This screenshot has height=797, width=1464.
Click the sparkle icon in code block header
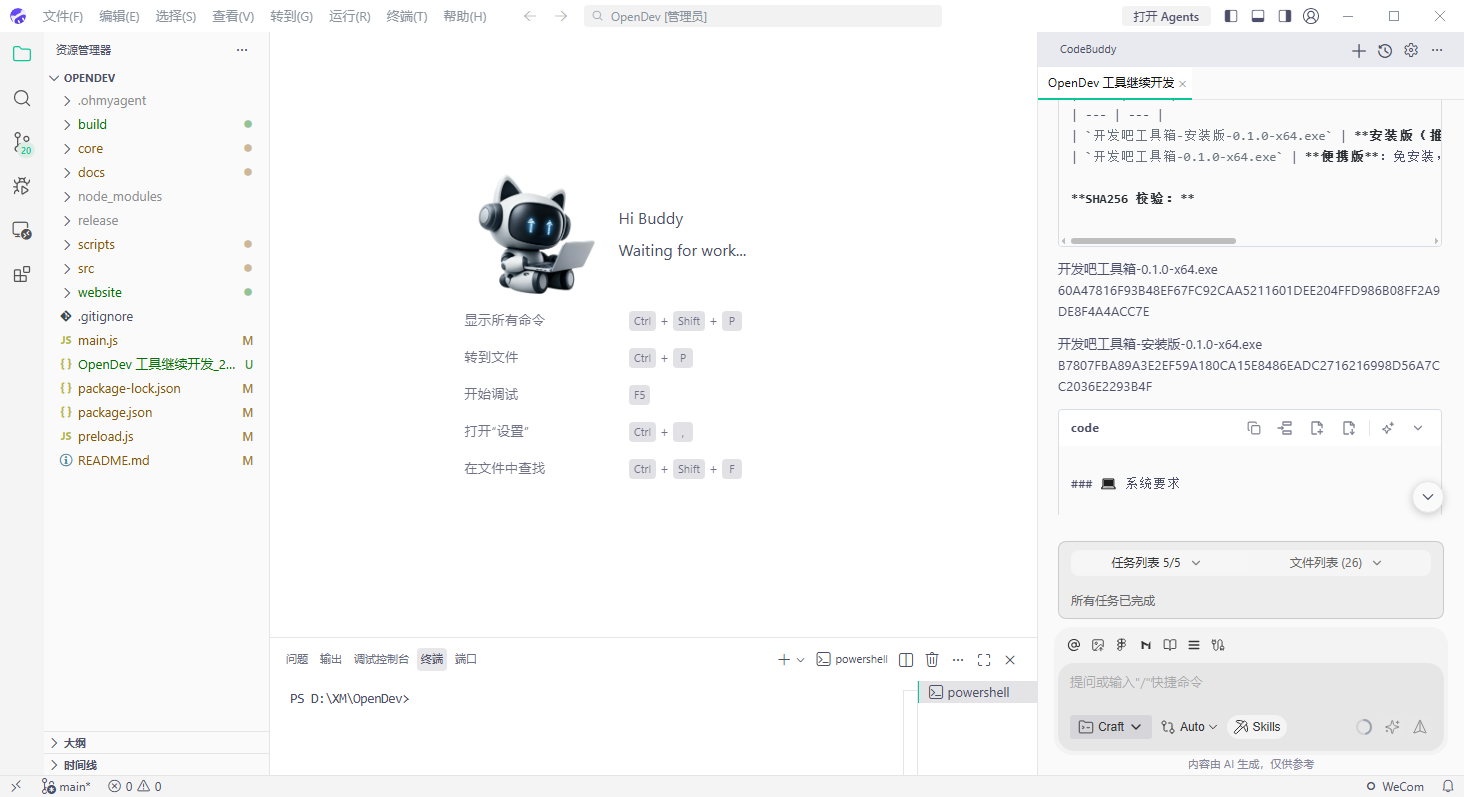[x=1387, y=428]
